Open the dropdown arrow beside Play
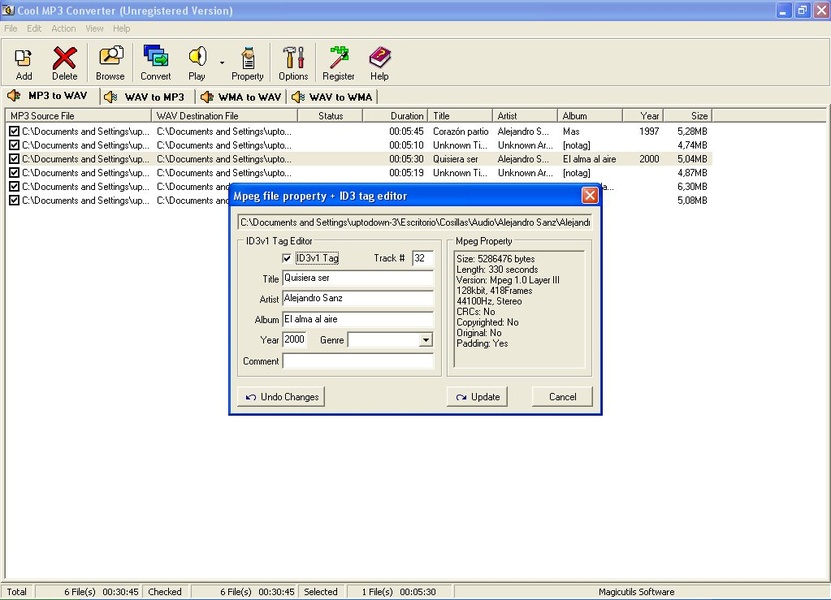 (221, 63)
